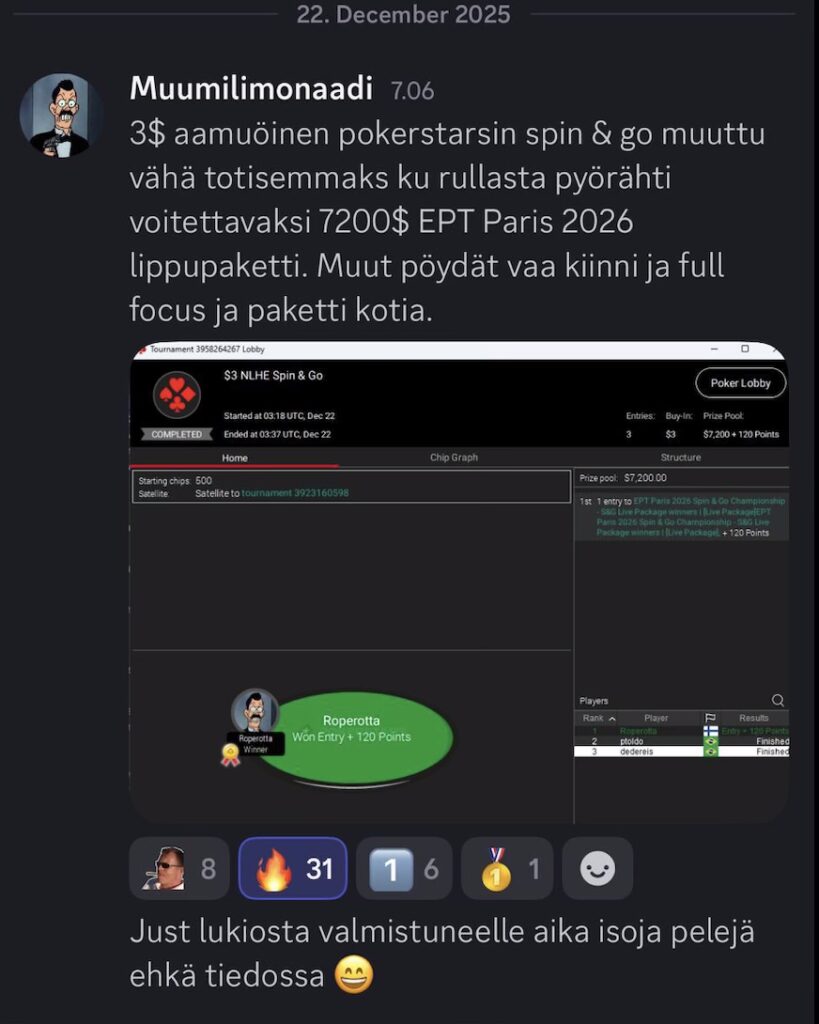Click the players search magnifier icon
This screenshot has height=1024, width=819.
point(778,700)
